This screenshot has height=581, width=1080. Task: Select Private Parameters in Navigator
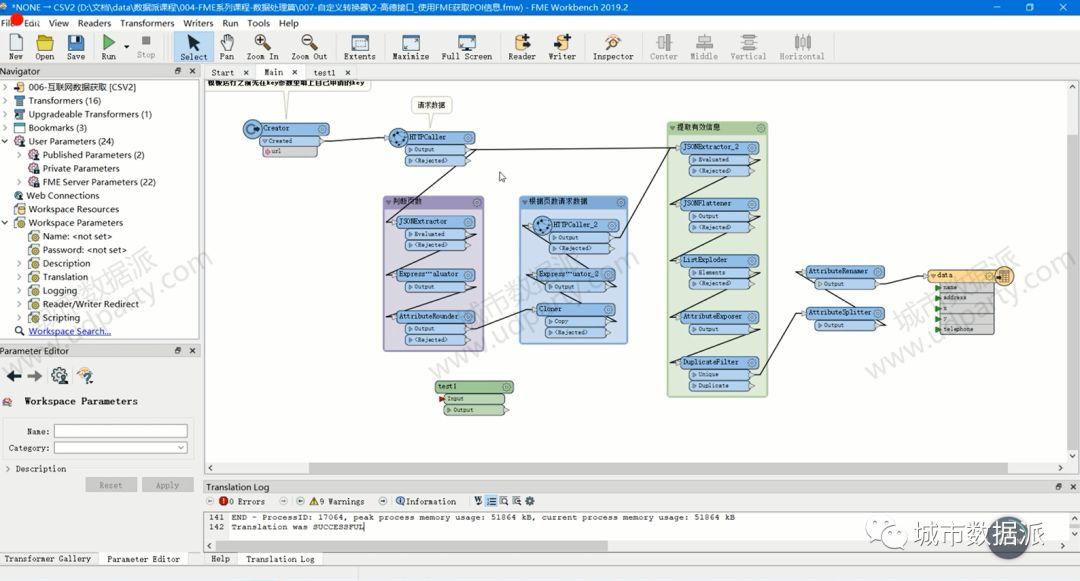point(81,169)
